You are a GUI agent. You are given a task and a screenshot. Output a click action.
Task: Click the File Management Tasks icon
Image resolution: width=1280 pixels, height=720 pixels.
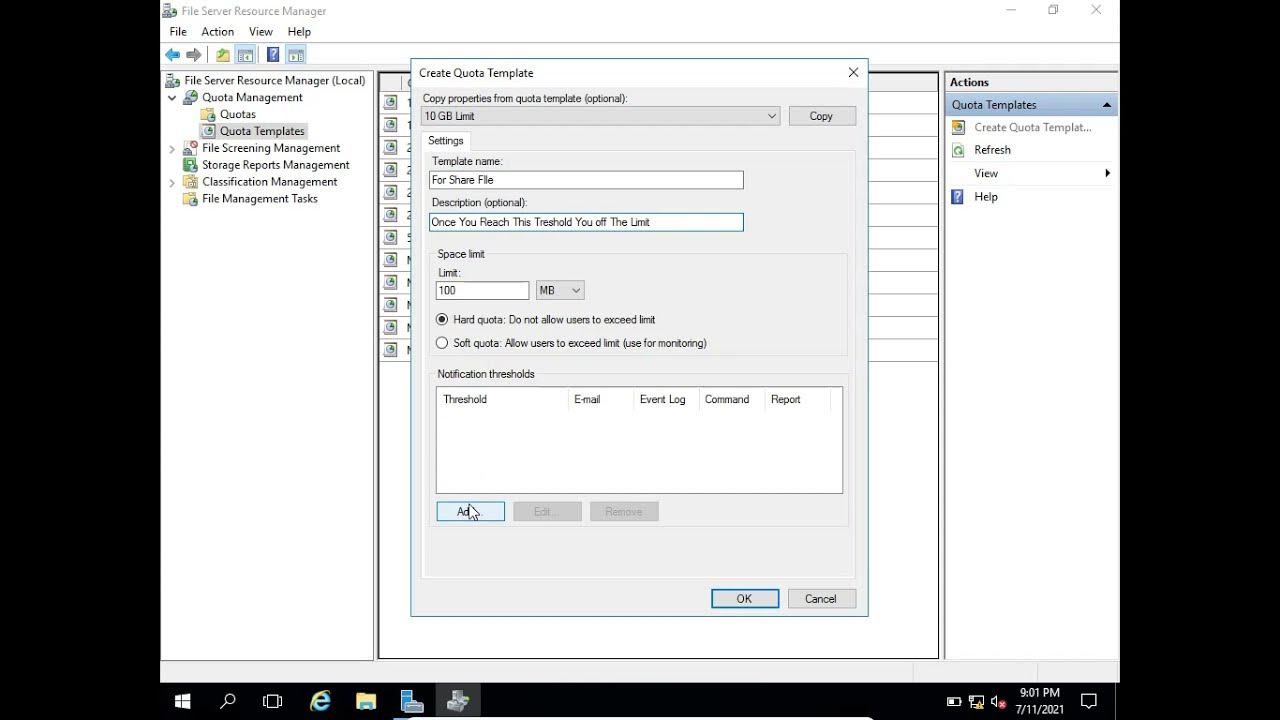pyautogui.click(x=190, y=199)
